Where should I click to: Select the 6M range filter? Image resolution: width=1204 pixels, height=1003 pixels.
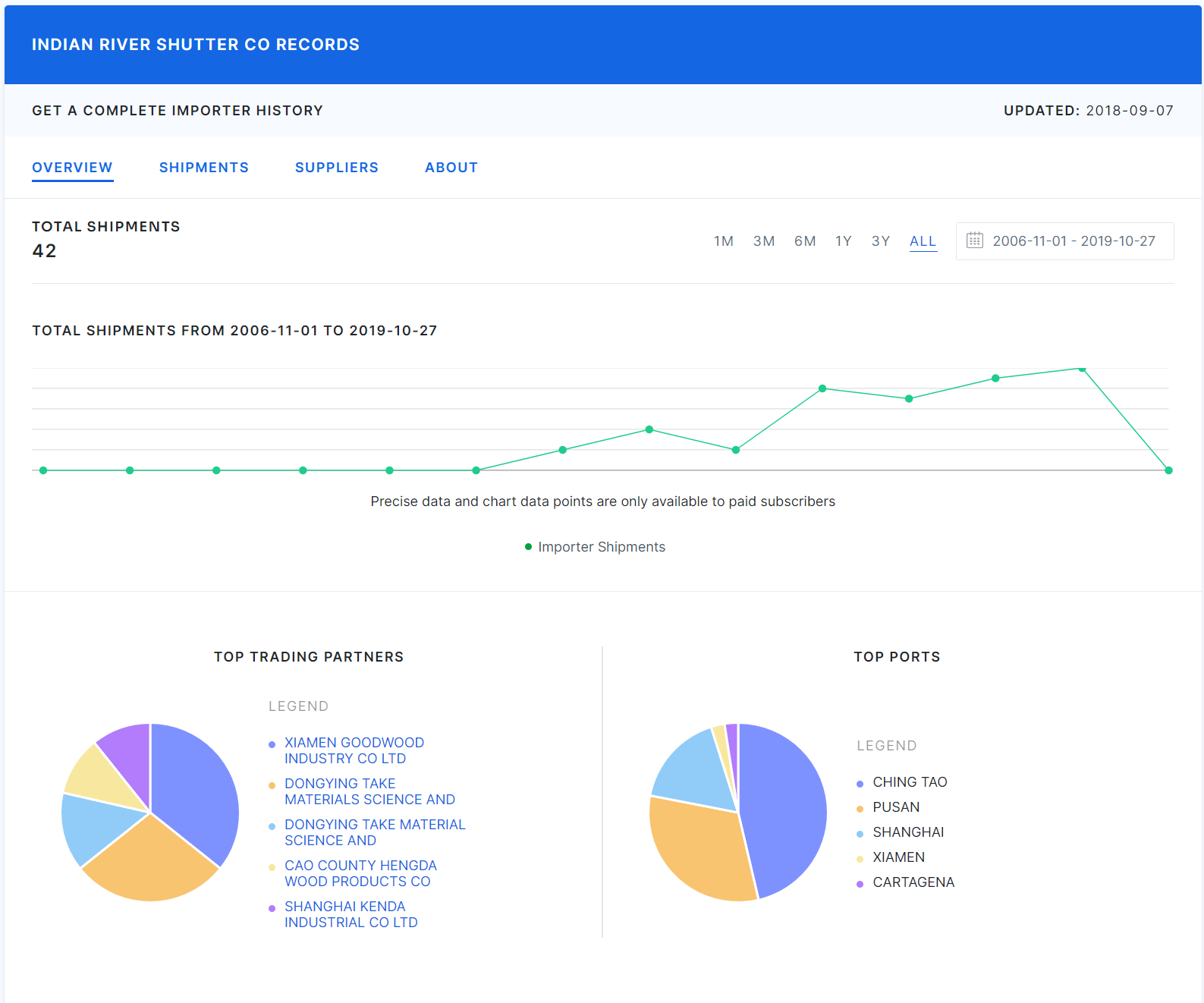pyautogui.click(x=804, y=241)
